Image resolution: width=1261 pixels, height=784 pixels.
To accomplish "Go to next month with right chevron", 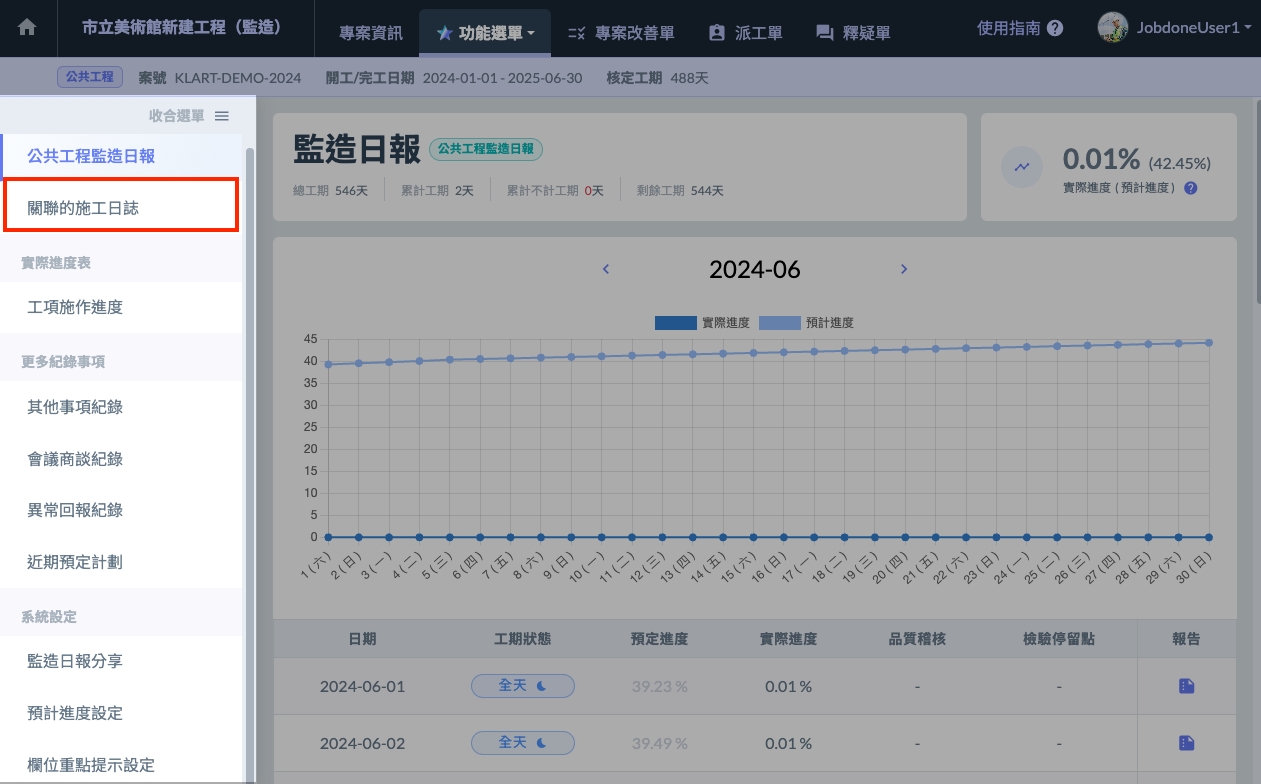I will [904, 269].
